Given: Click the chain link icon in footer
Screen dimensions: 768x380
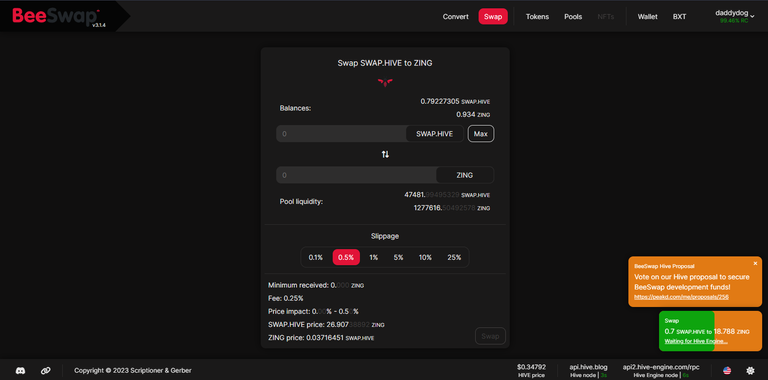Looking at the screenshot, I should coord(46,371).
